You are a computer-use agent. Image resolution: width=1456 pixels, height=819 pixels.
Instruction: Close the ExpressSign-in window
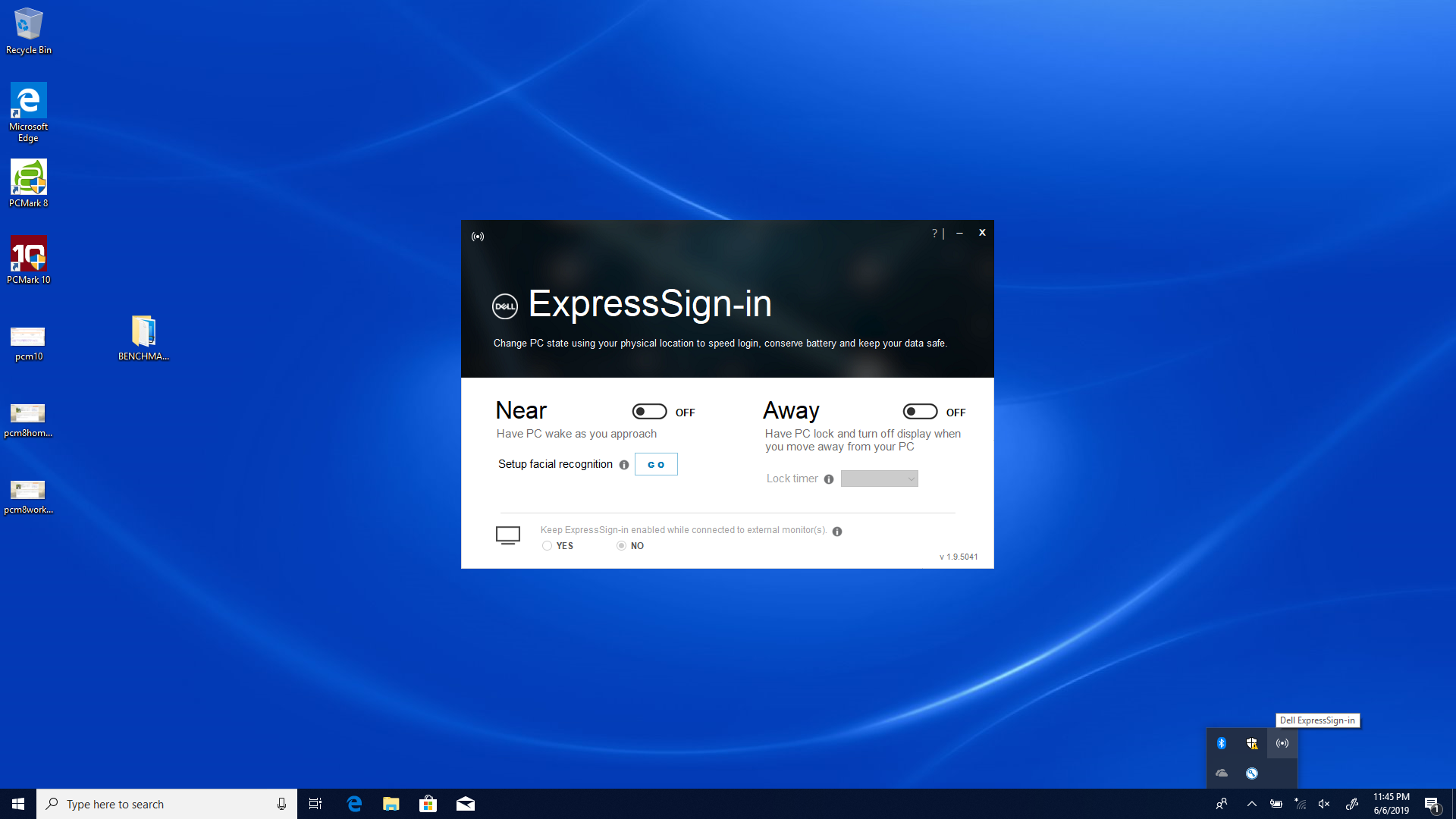[982, 233]
